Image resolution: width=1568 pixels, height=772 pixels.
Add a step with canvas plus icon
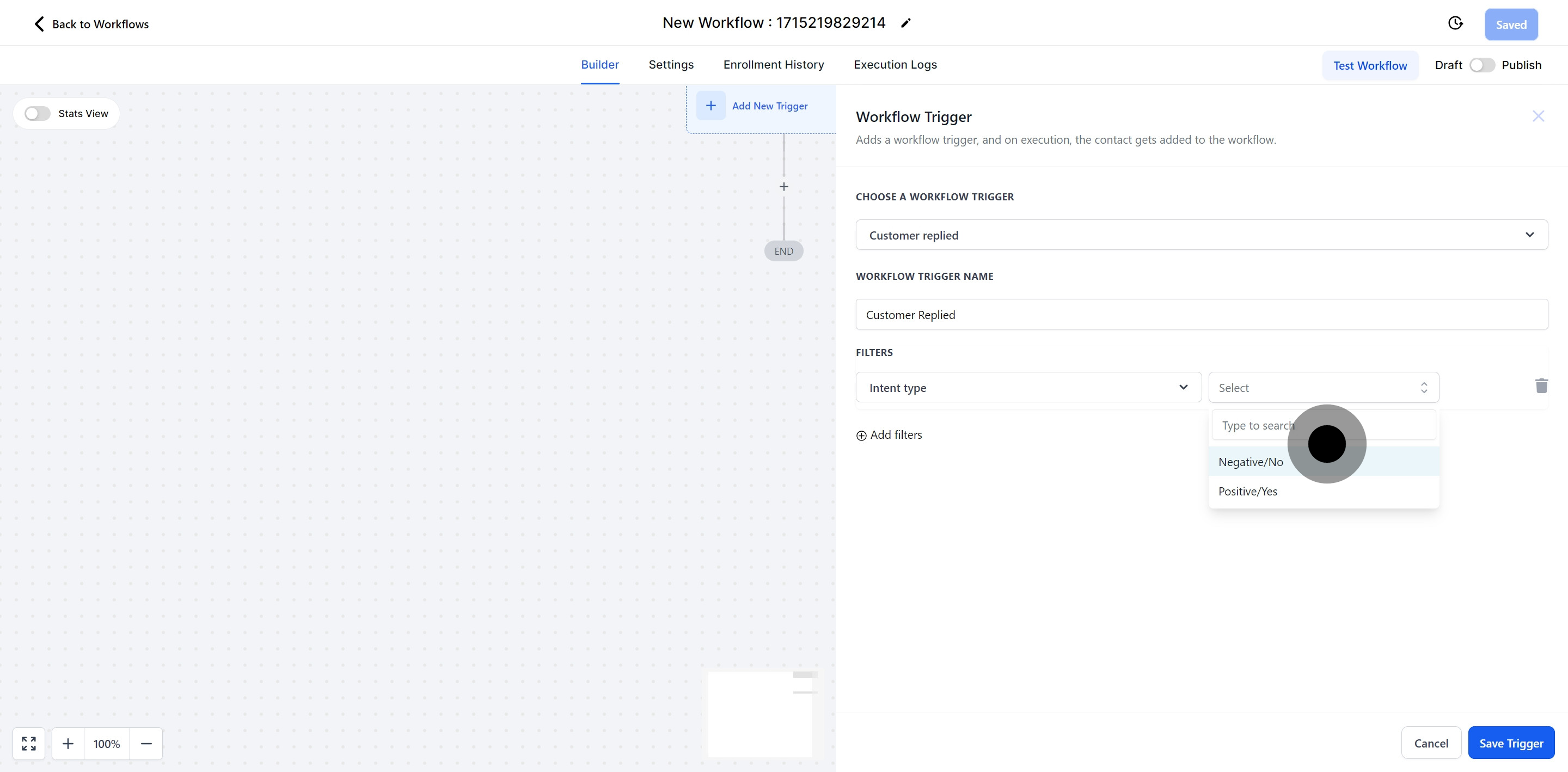point(783,187)
